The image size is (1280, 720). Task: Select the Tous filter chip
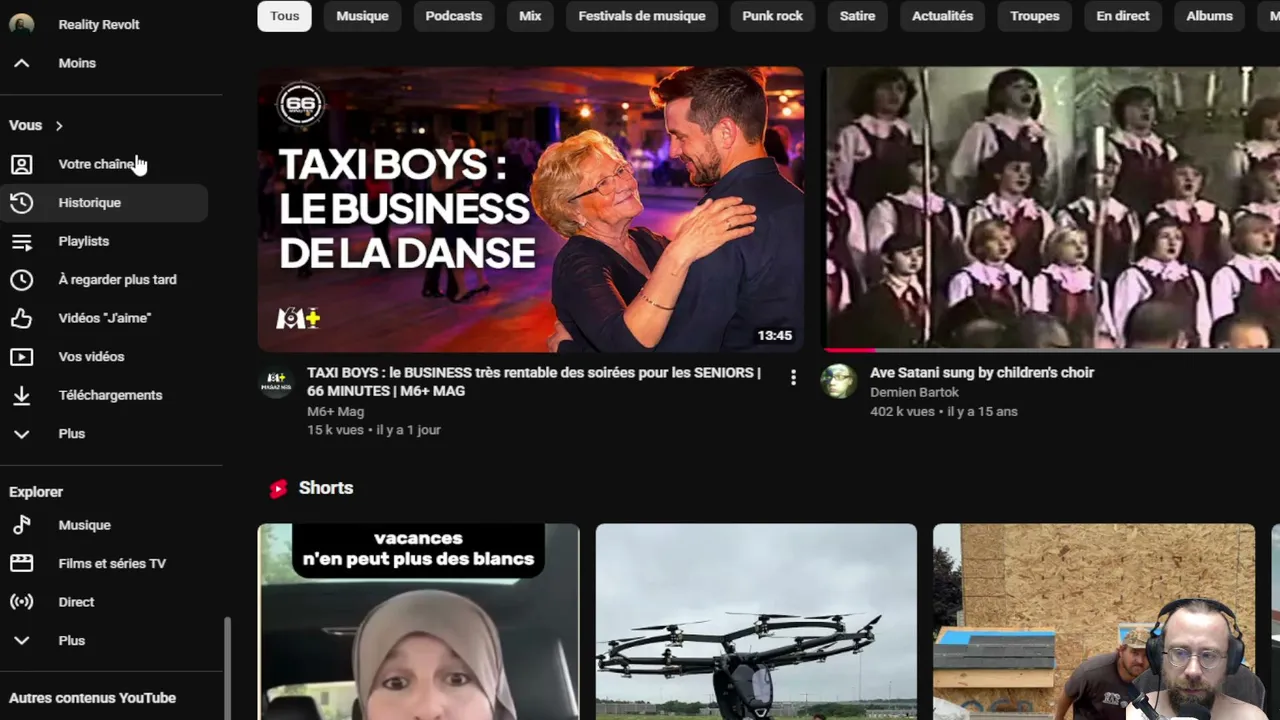285,16
